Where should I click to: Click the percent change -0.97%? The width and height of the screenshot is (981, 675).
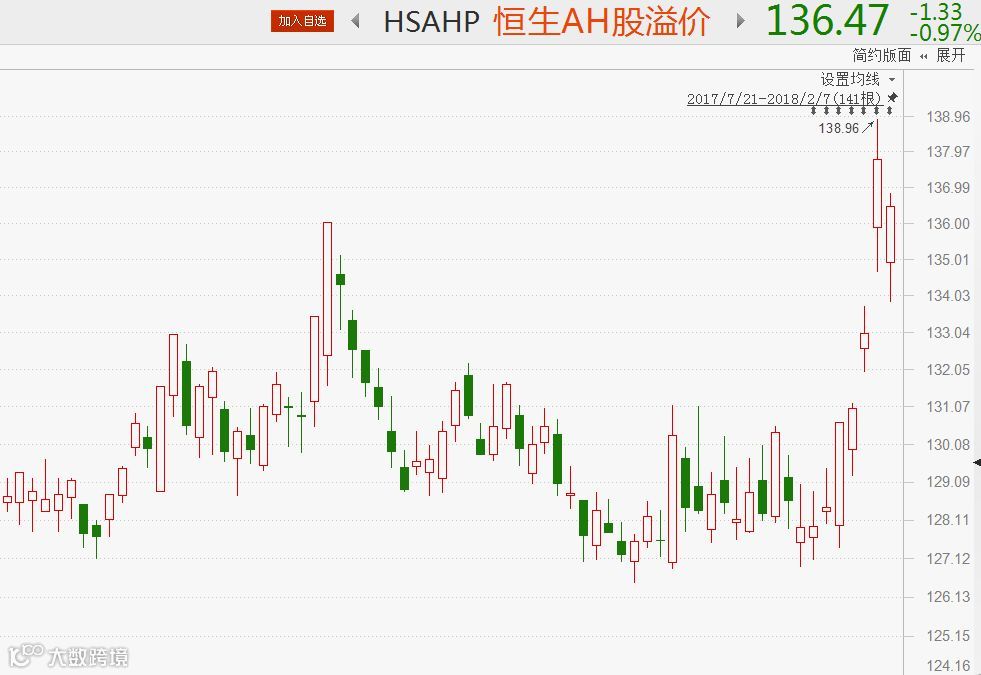[x=945, y=32]
